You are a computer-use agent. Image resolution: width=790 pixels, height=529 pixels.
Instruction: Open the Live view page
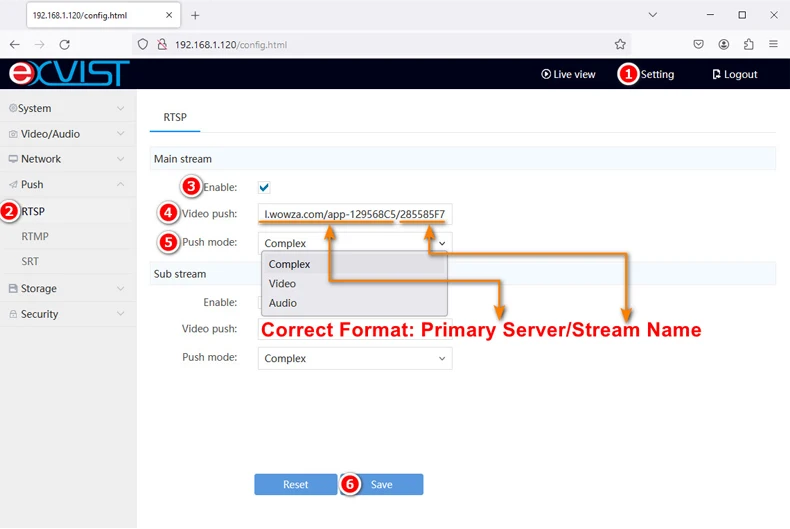pyautogui.click(x=568, y=74)
